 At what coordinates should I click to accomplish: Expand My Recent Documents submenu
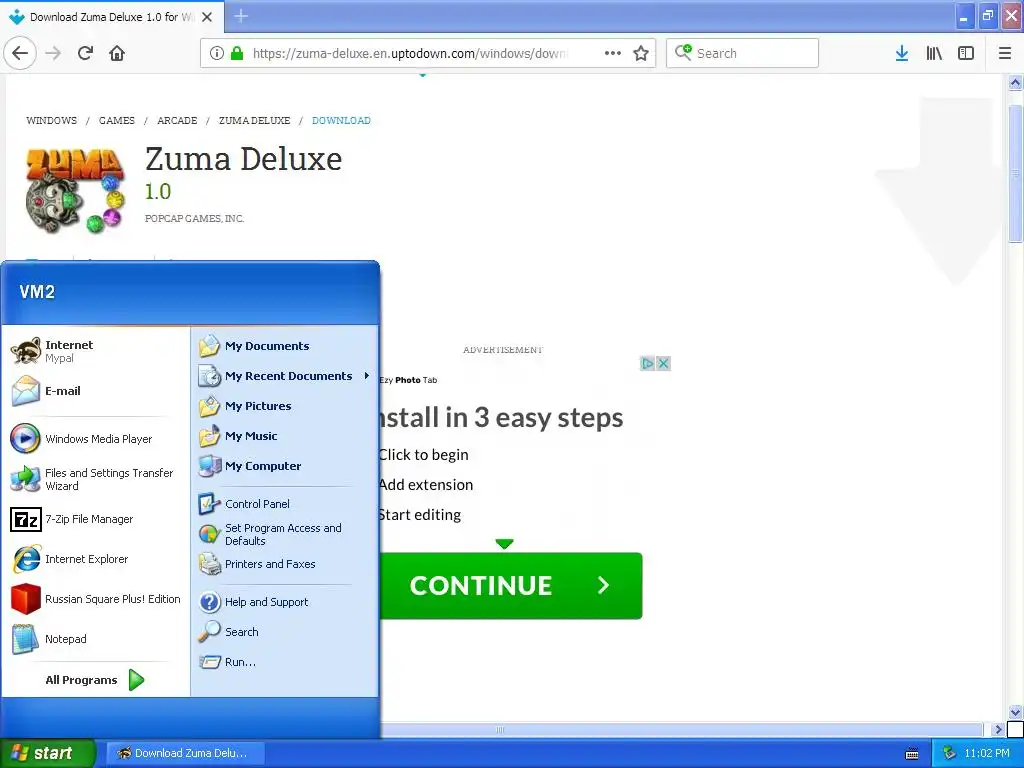coord(284,376)
